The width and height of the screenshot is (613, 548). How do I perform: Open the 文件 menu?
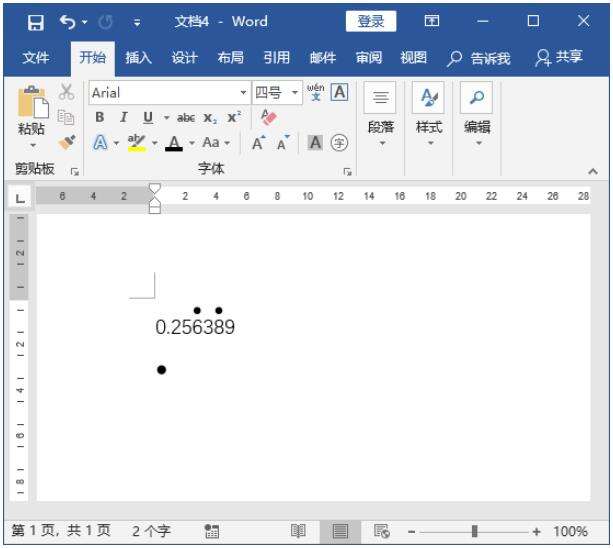click(38, 58)
